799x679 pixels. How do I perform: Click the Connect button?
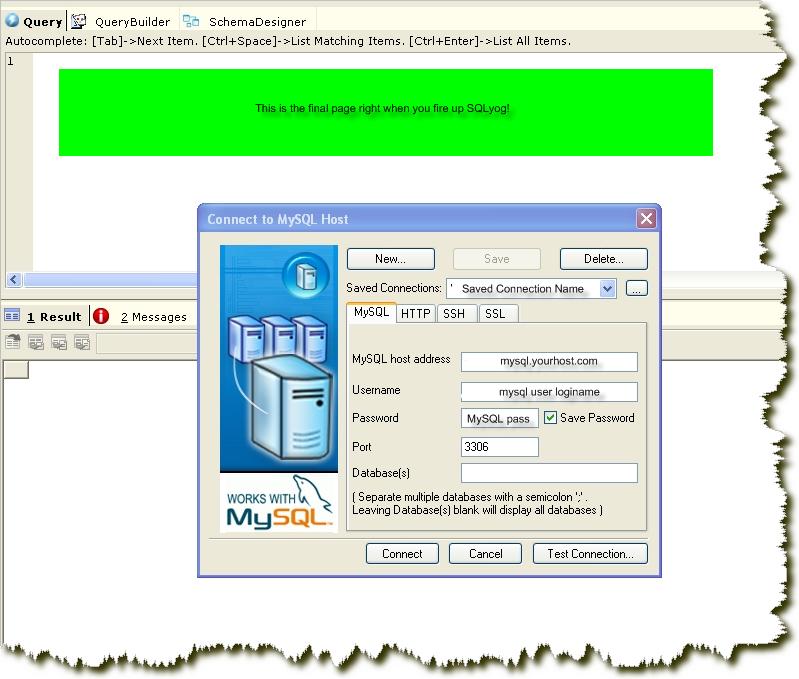[x=402, y=554]
